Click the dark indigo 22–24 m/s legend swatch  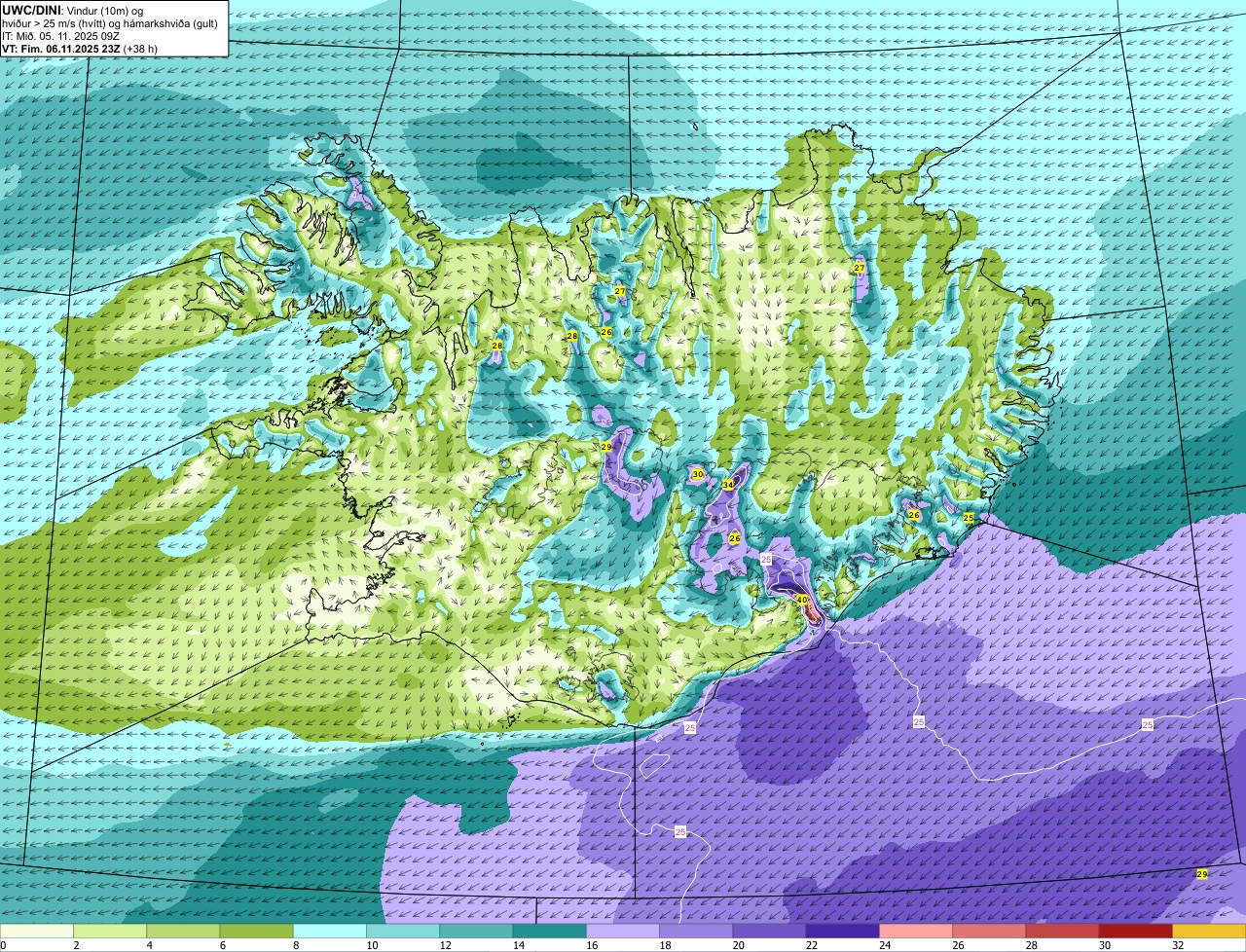coord(843,931)
